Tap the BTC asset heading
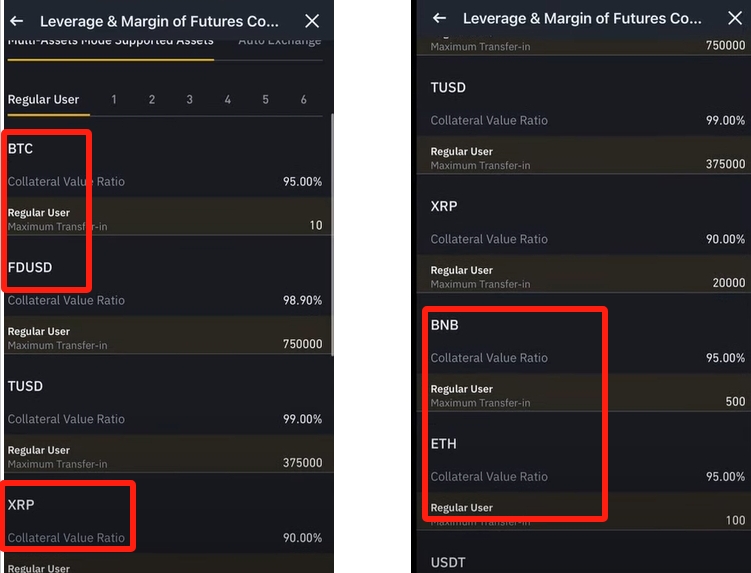 (21, 149)
